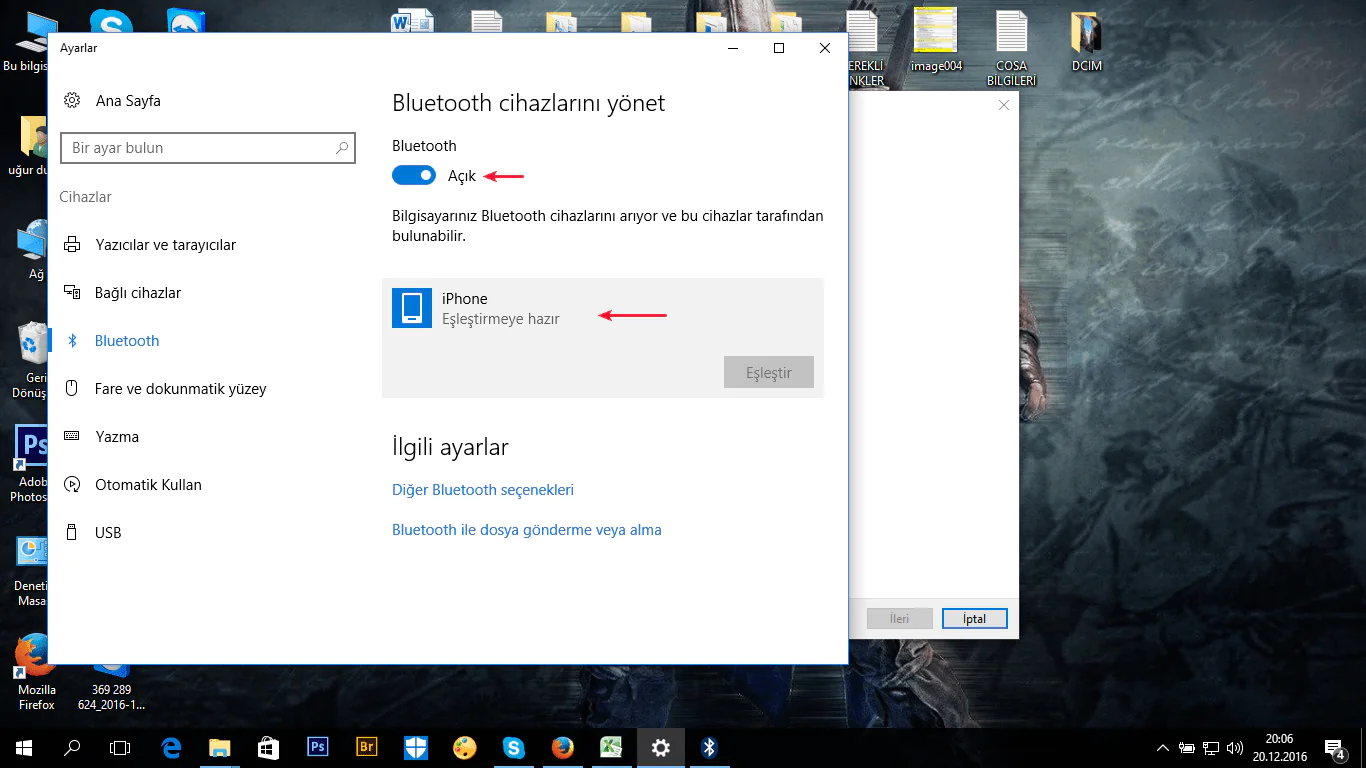Click the İptal button
1366x768 pixels.
(x=974, y=619)
